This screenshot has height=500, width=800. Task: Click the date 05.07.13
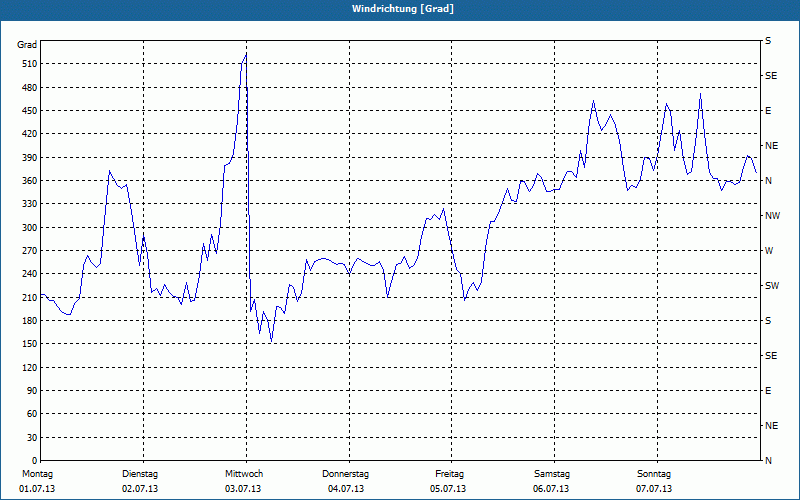click(x=448, y=489)
